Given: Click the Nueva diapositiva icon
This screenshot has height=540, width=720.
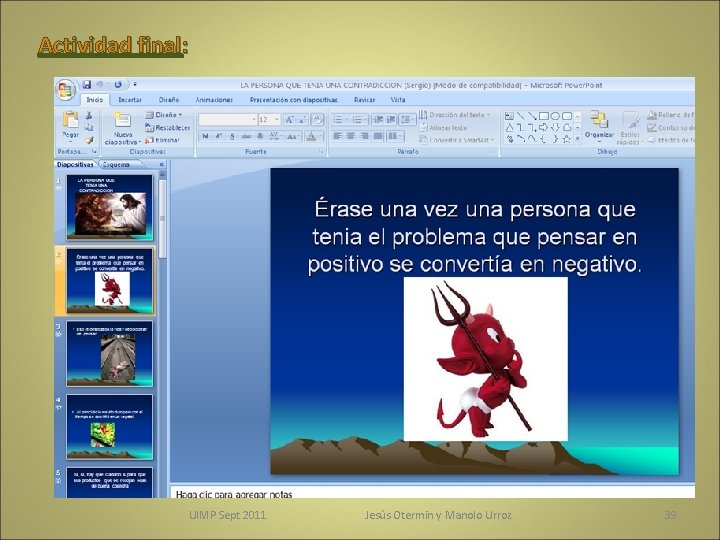Looking at the screenshot, I should pos(123,120).
